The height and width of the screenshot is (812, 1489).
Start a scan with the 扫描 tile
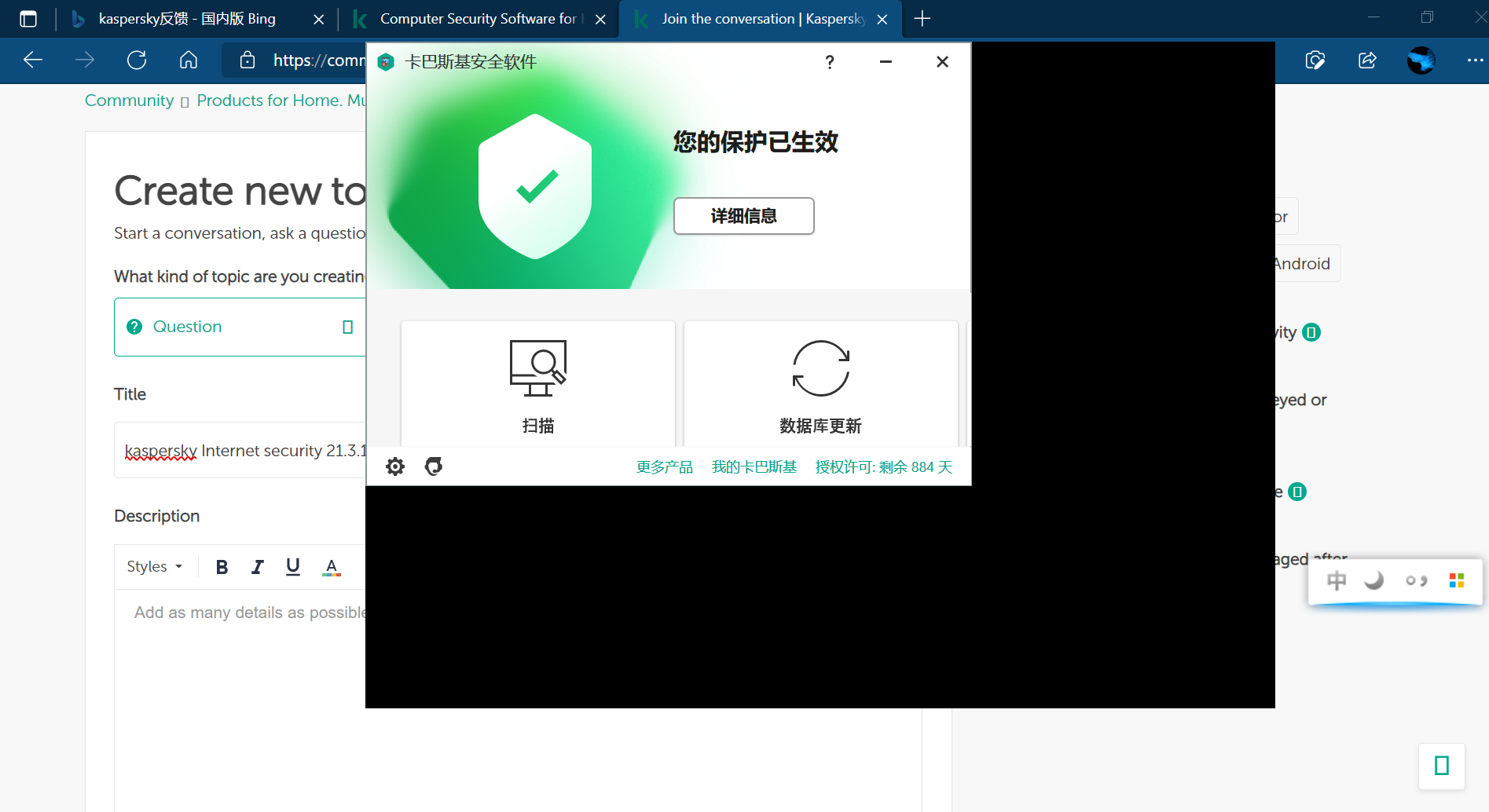538,384
